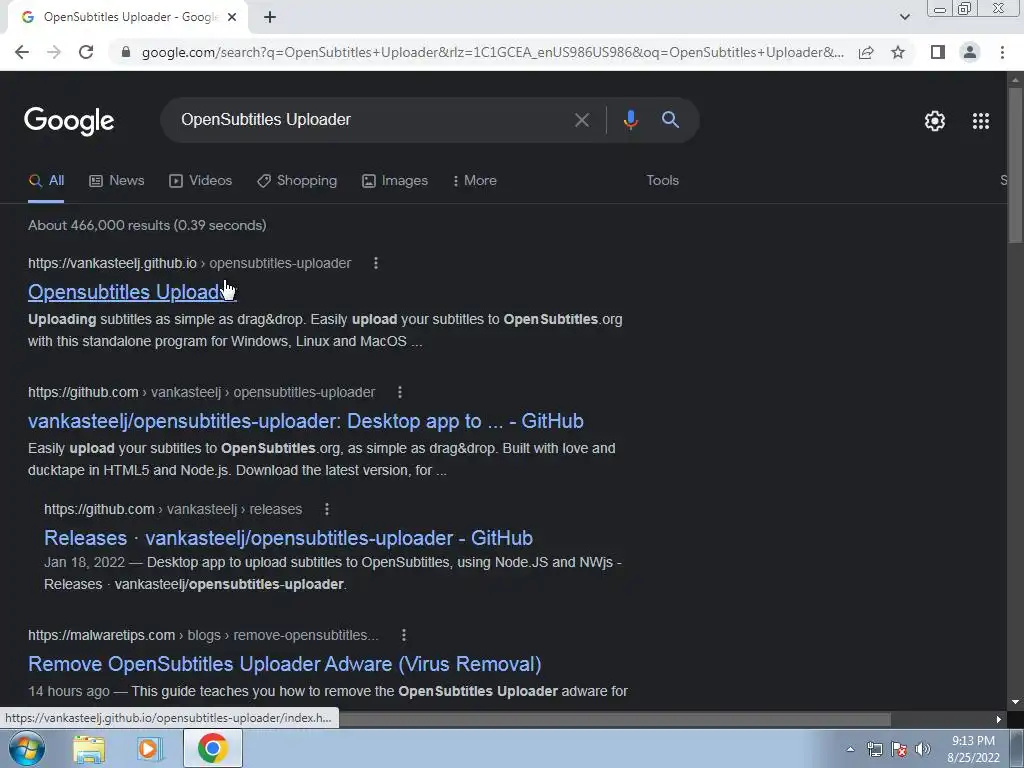This screenshot has height=768, width=1024.
Task: Open the Action Center flag icon
Action: click(x=899, y=749)
